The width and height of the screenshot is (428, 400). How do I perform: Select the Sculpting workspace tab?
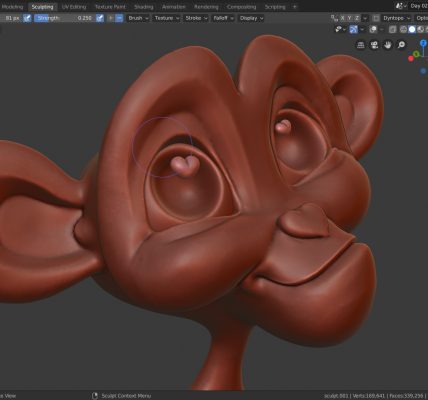tap(42, 7)
